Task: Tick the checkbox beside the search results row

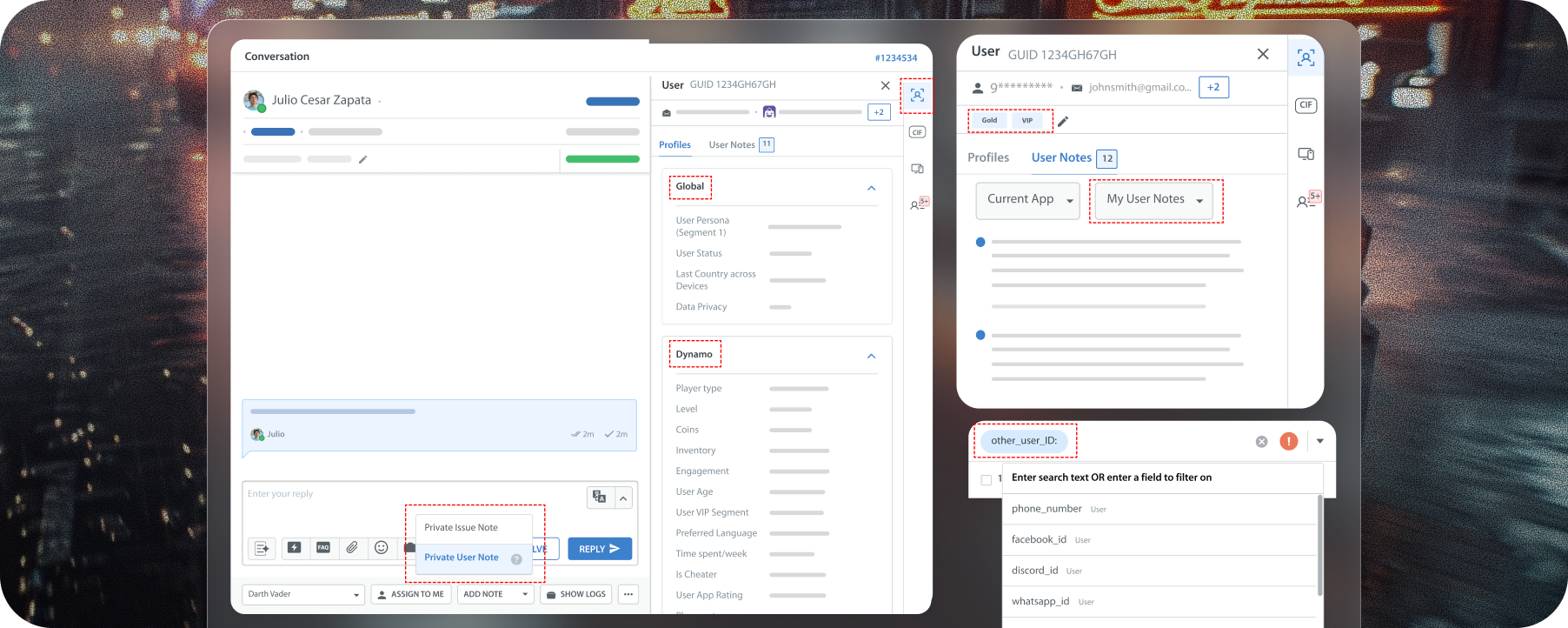Action: pos(986,480)
